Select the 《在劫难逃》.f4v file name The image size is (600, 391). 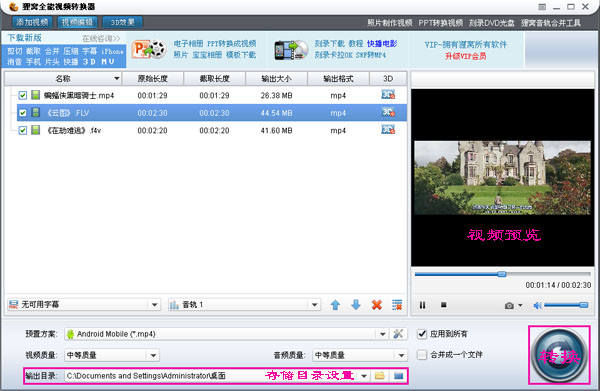coord(73,131)
